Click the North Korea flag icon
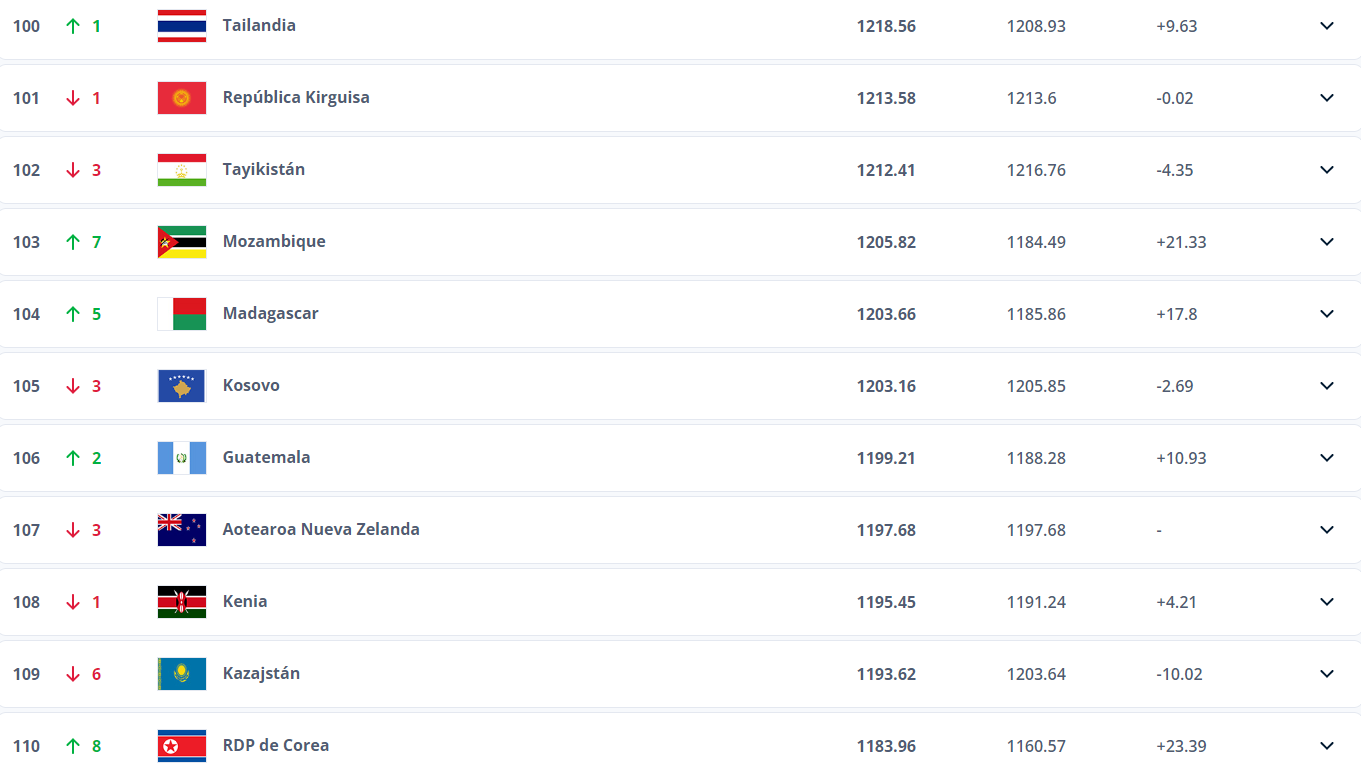The height and width of the screenshot is (773, 1361). [x=182, y=746]
